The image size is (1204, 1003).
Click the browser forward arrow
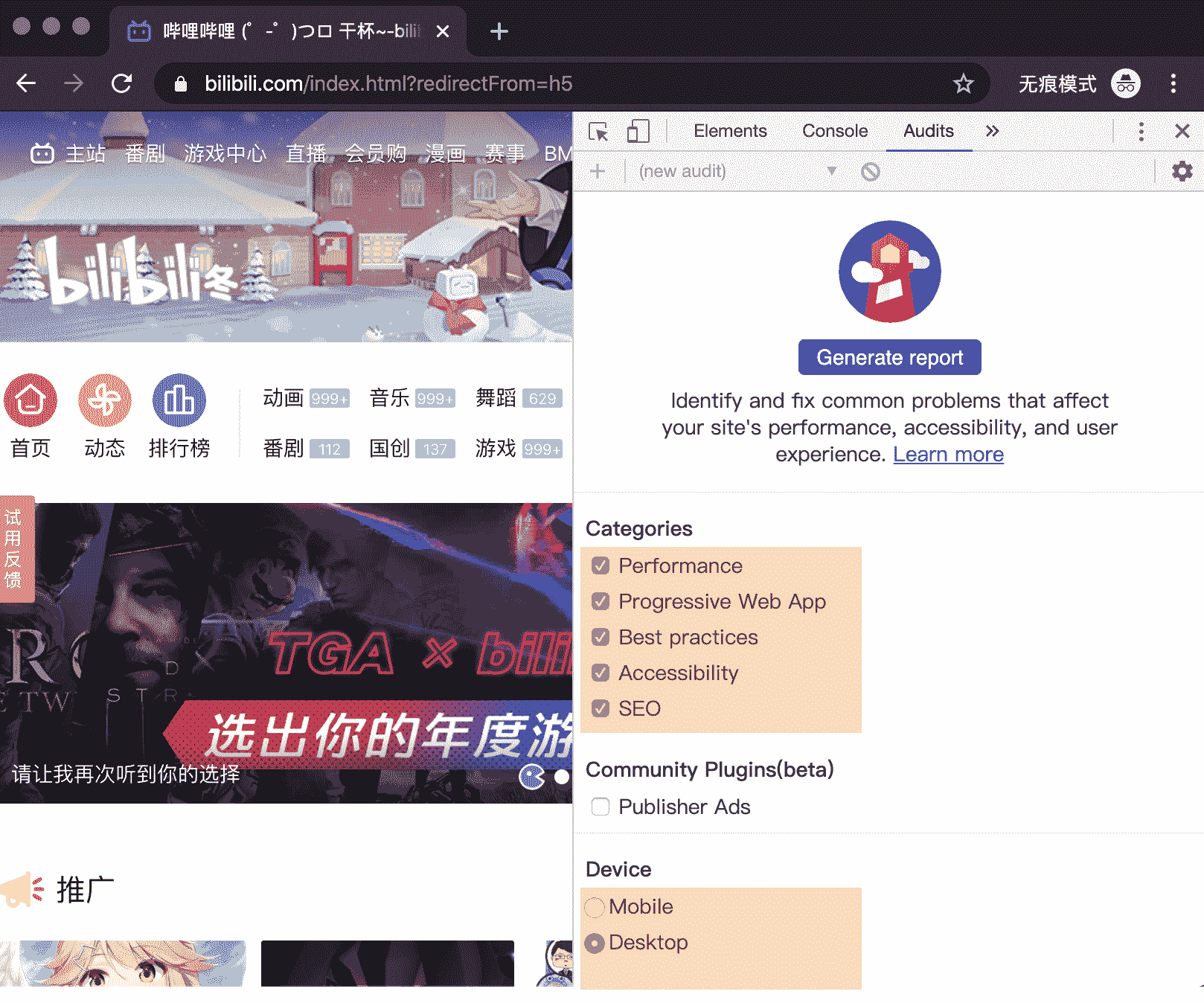tap(74, 83)
